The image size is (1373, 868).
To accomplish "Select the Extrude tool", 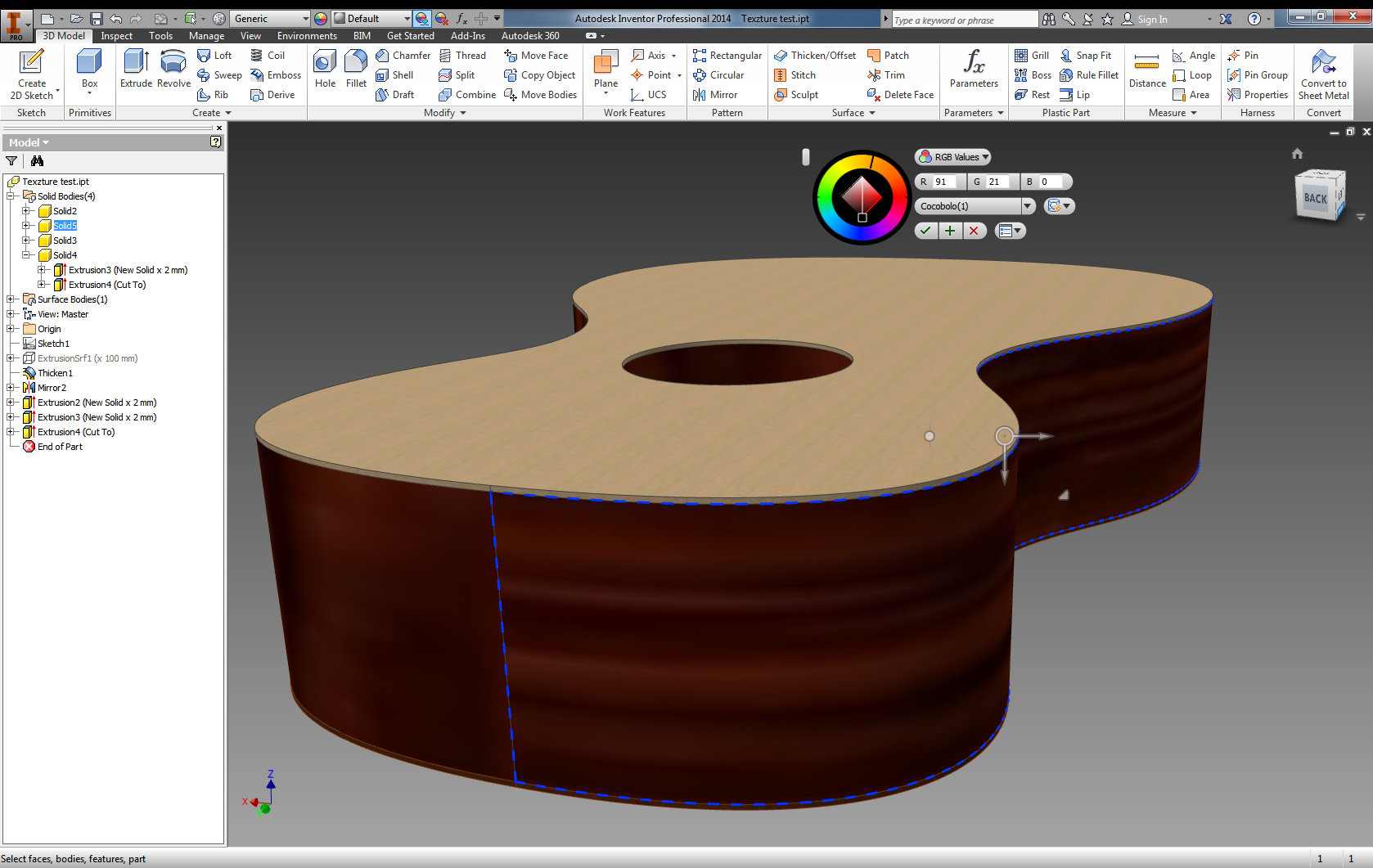I will pos(136,68).
